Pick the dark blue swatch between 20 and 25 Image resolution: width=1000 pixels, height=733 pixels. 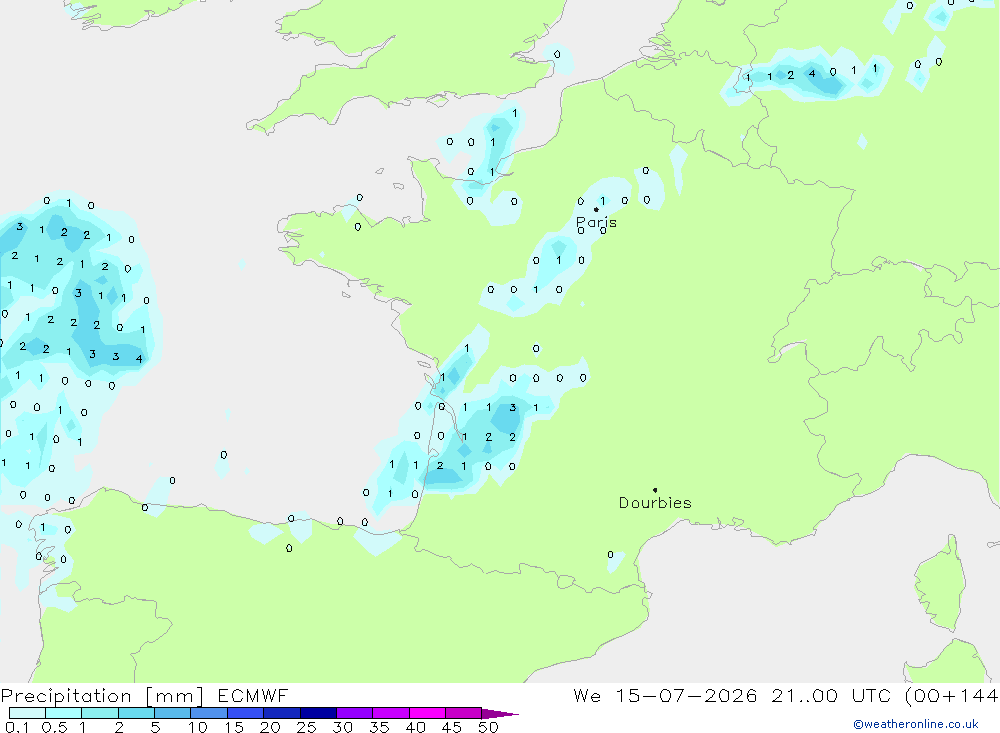[x=281, y=713]
